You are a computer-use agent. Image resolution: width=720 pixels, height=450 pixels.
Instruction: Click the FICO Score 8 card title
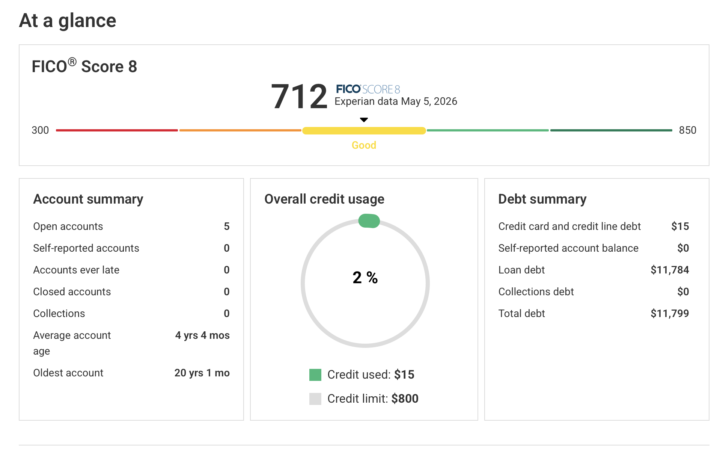pyautogui.click(x=84, y=66)
